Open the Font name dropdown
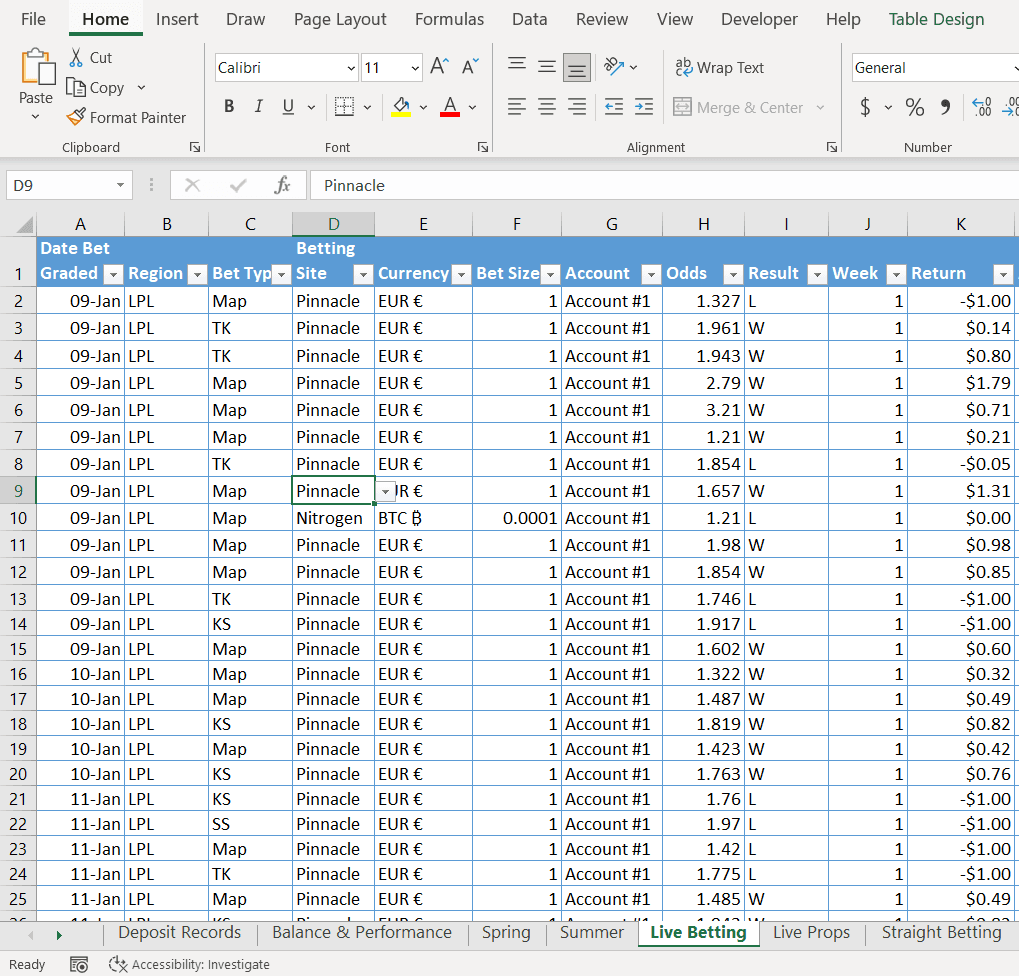 (350, 67)
